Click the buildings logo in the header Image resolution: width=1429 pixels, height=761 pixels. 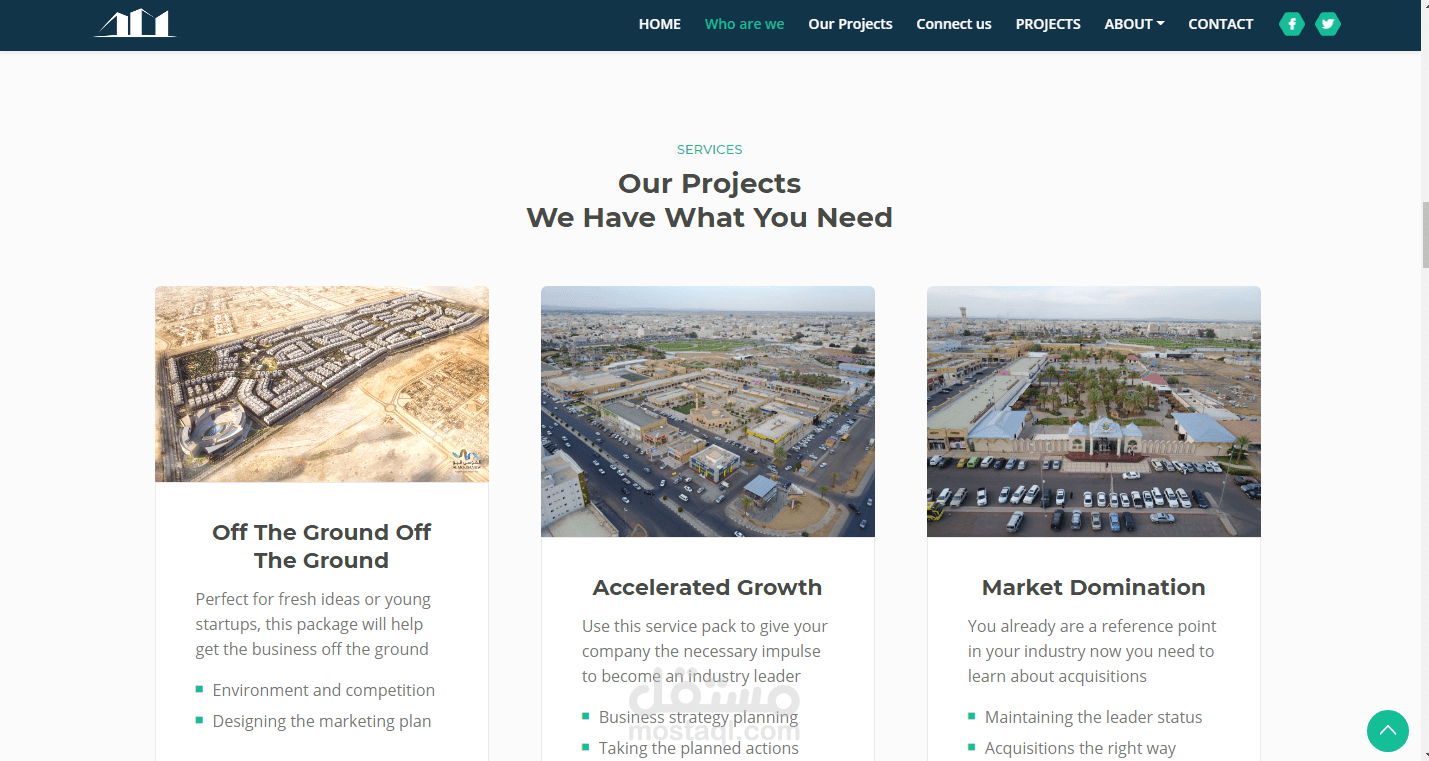point(135,23)
